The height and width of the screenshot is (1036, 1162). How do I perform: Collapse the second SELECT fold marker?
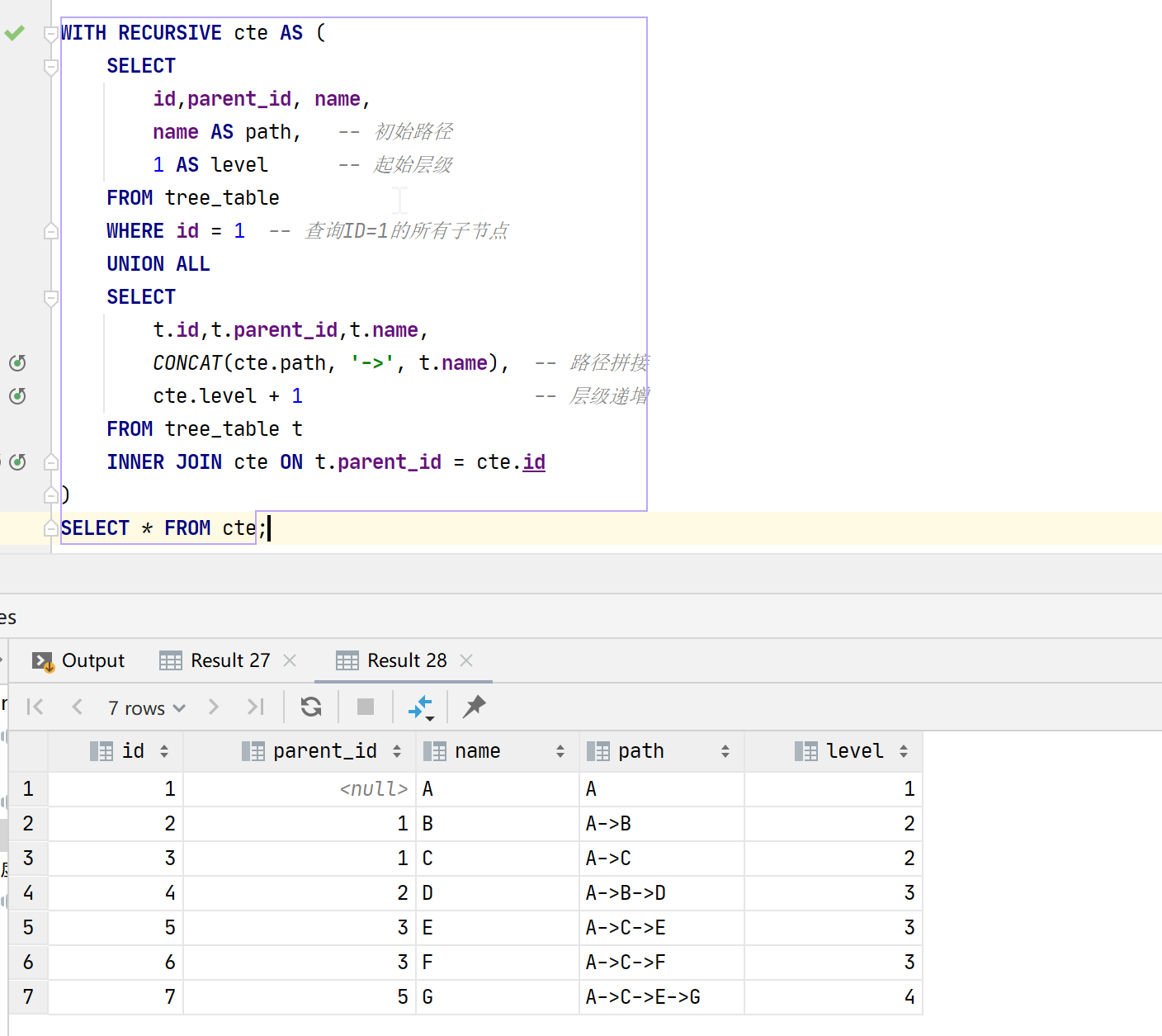click(51, 298)
